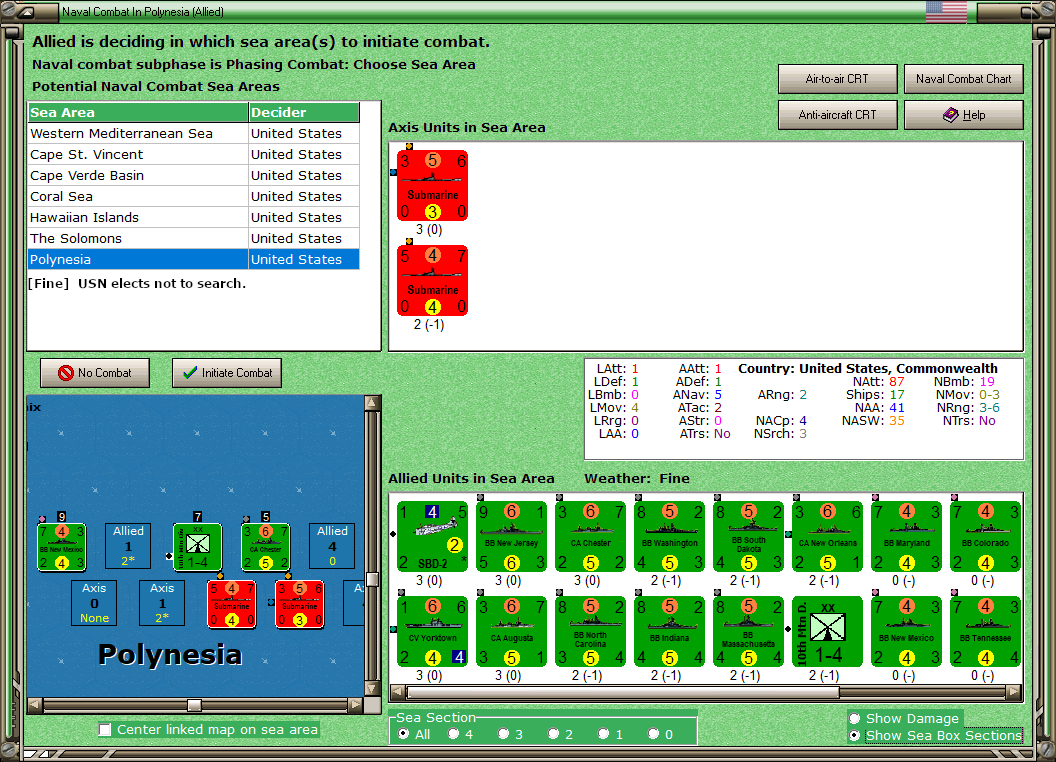Select the CA Chester counter in Allied units
The width and height of the screenshot is (1056, 762).
(591, 536)
